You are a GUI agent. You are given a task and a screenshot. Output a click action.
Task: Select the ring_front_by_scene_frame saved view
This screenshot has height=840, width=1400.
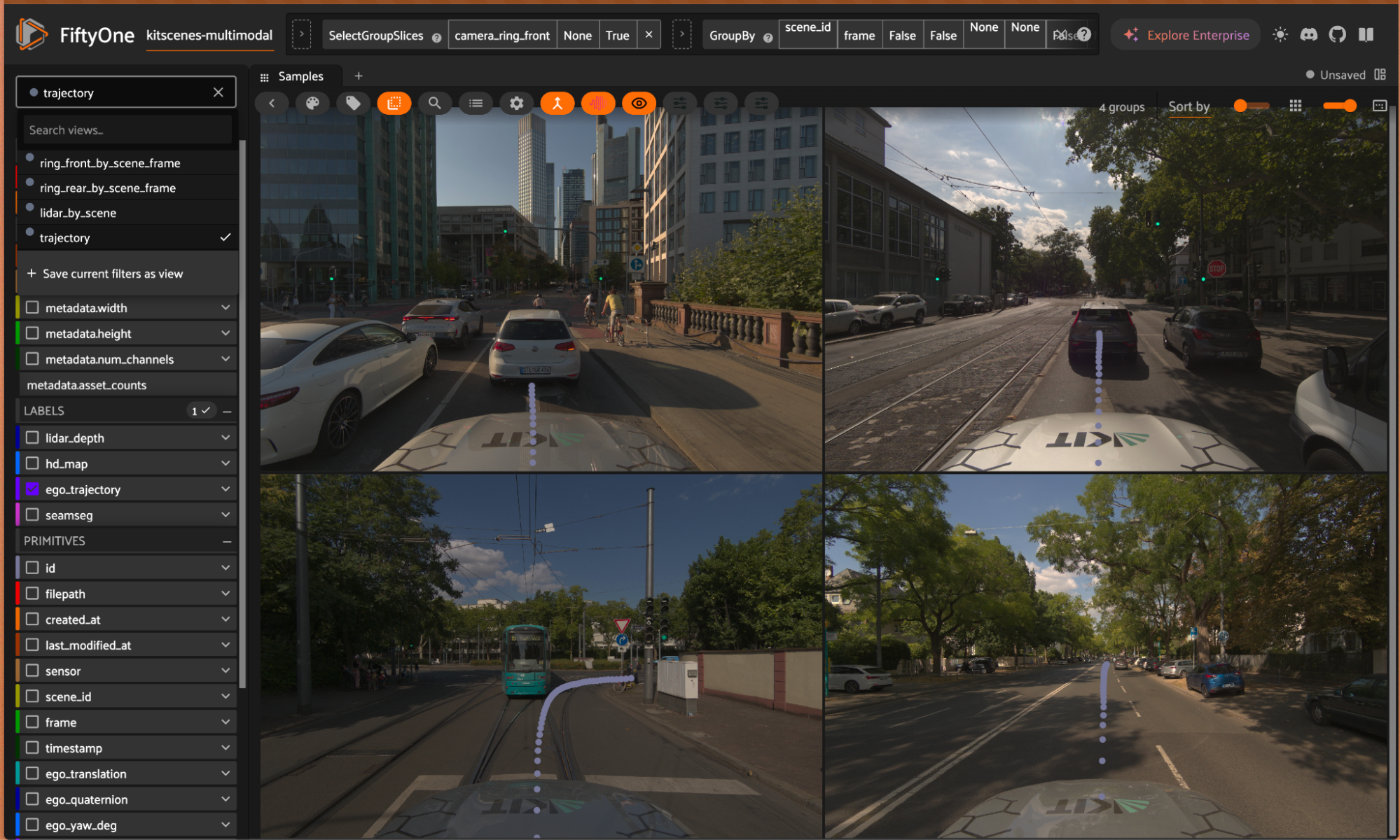tap(127, 162)
